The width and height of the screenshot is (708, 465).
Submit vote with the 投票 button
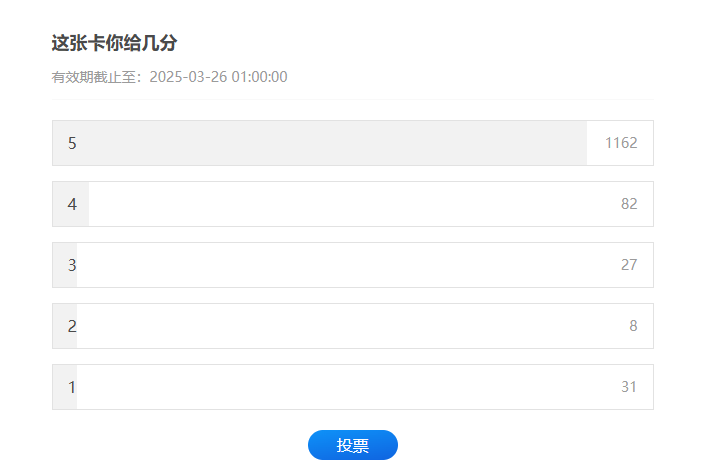point(353,445)
